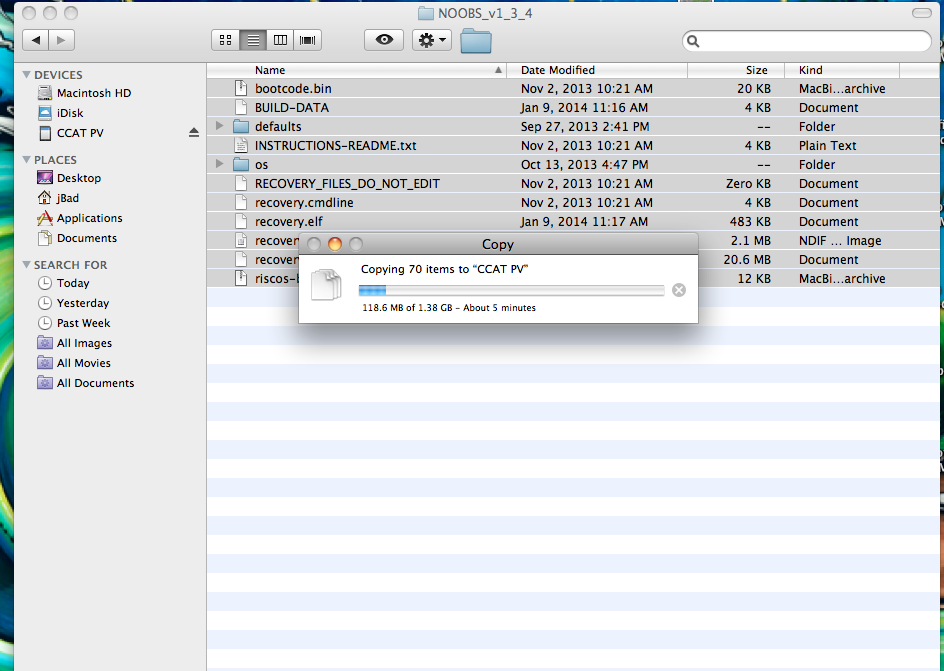Open the Action gear dropdown menu
This screenshot has height=671, width=944.
(432, 40)
